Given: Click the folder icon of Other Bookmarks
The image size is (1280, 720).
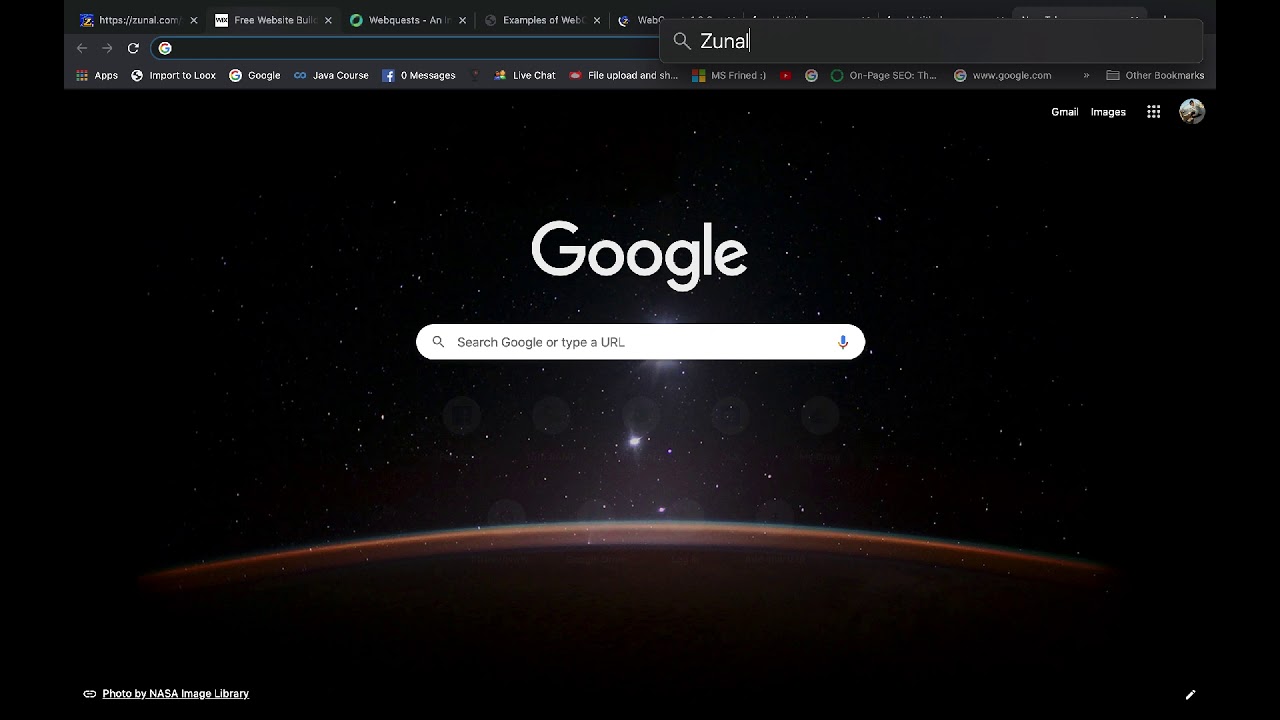Looking at the screenshot, I should coord(1113,75).
